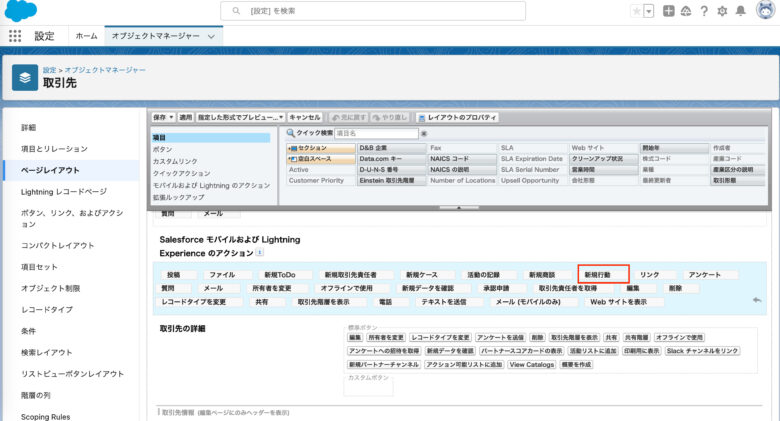
Task: Select the カスタムリンク palette category
Action: pos(175,161)
